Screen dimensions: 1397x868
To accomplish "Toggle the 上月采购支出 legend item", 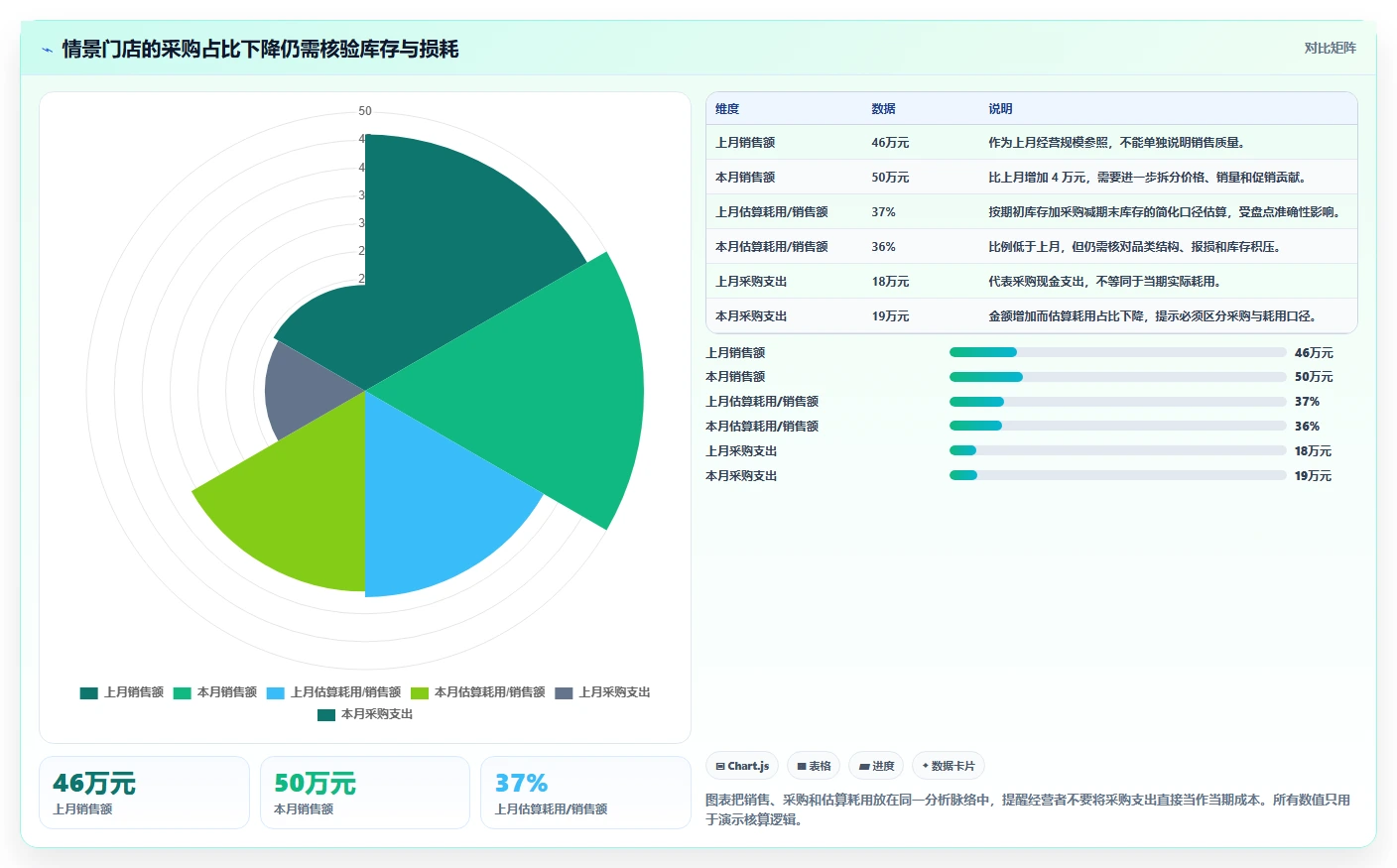I will click(x=602, y=692).
